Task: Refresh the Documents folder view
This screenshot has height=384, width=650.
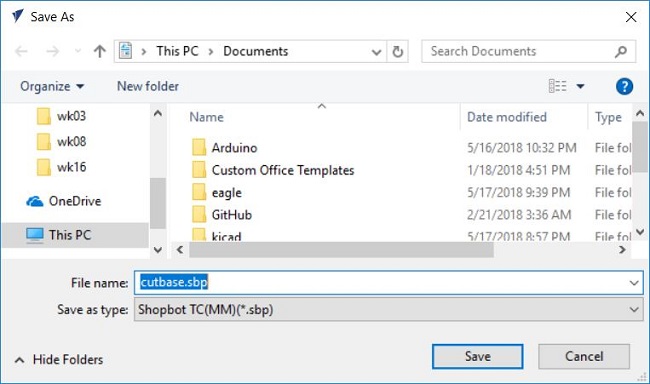Action: pos(398,51)
